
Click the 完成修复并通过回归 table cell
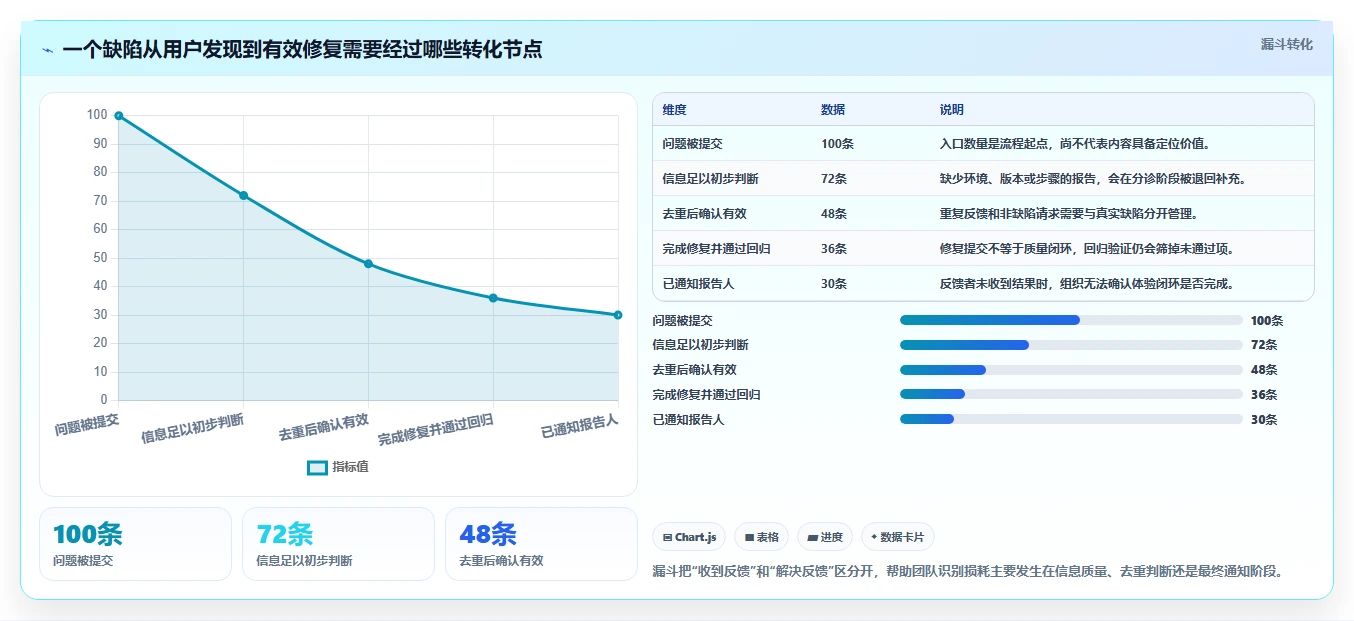click(x=716, y=249)
